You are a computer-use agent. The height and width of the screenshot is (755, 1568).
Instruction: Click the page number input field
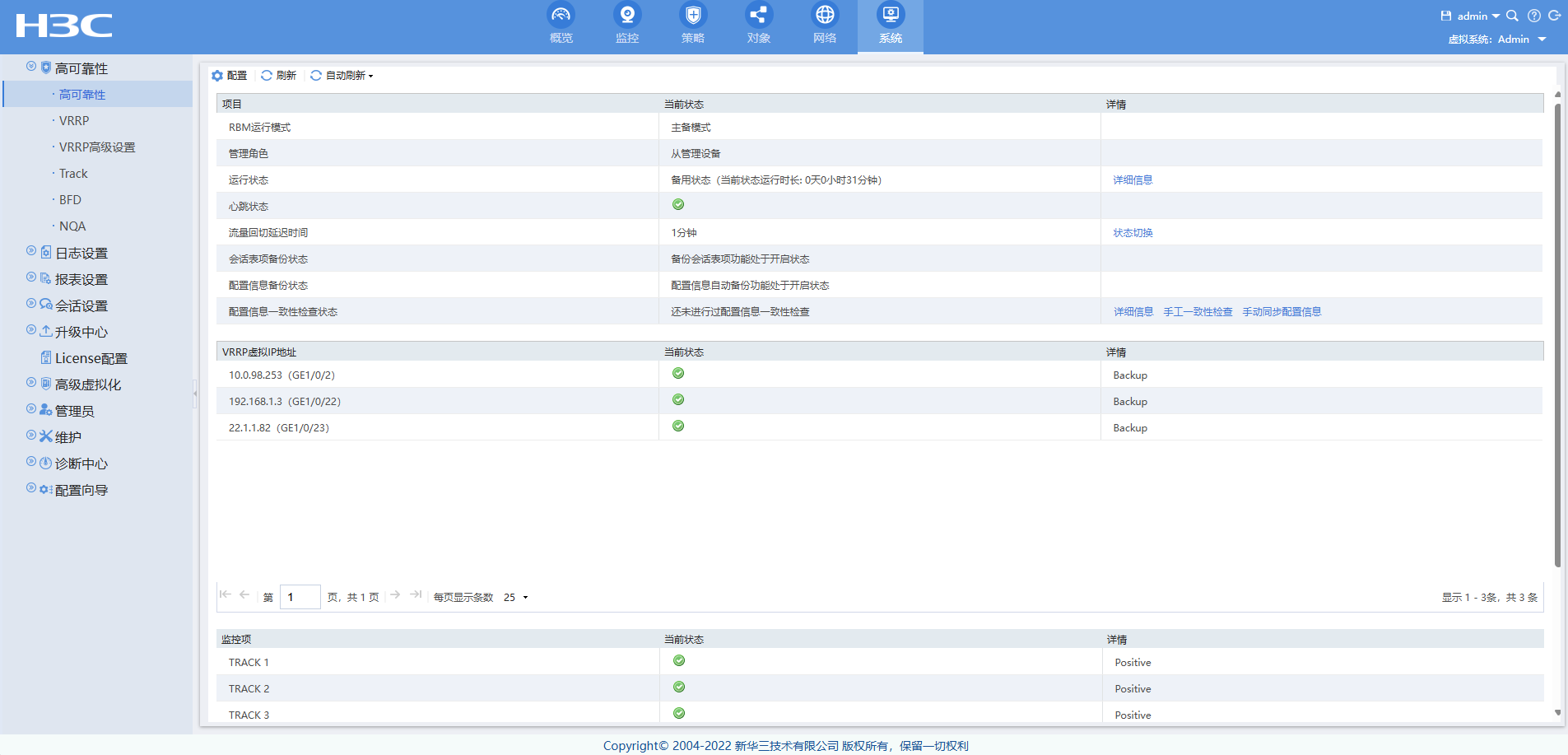point(300,597)
